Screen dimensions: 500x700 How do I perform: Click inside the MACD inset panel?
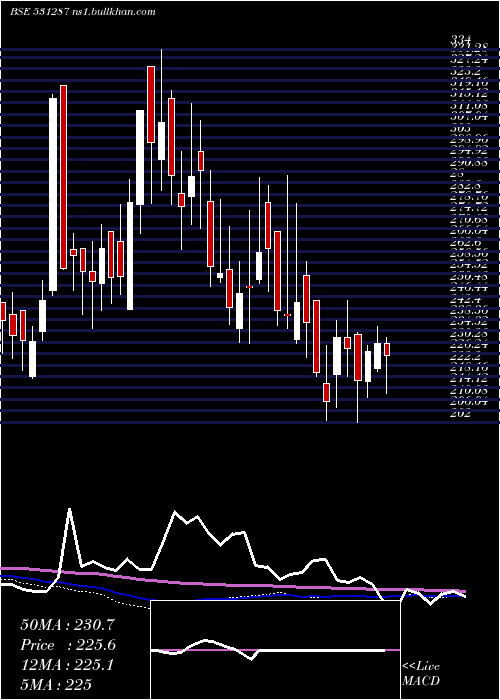(275, 650)
